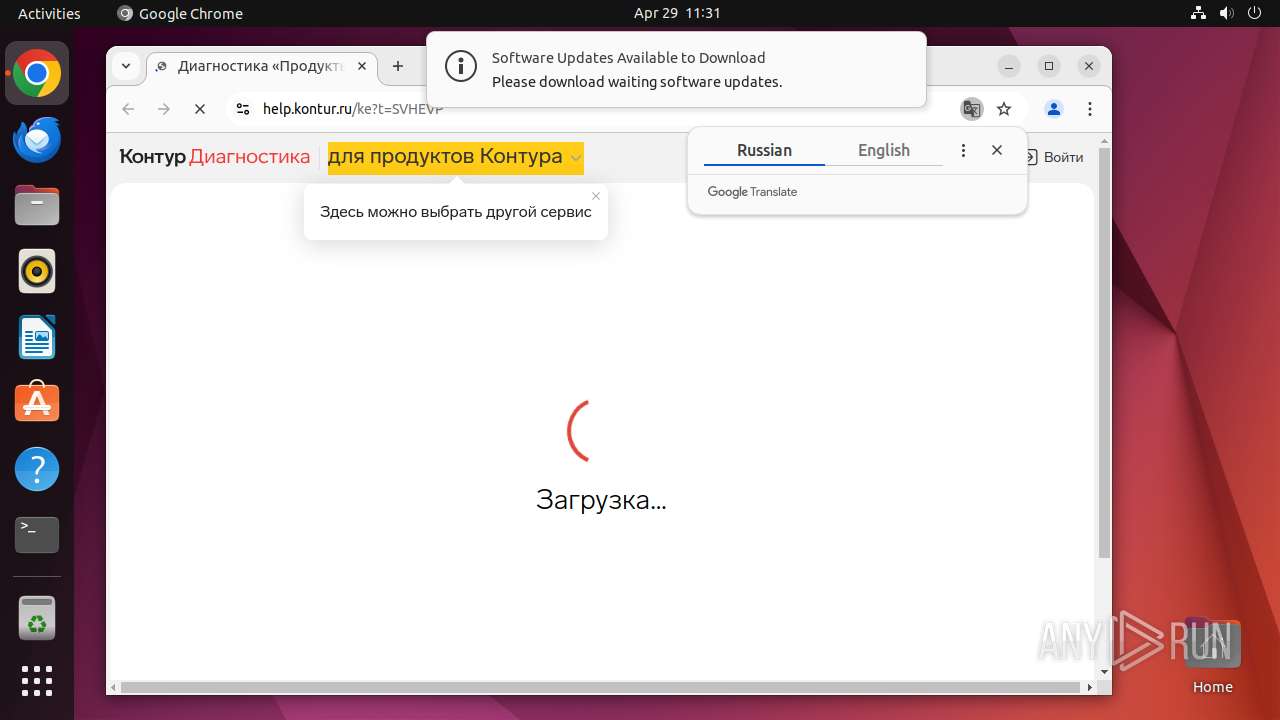Screen dimensions: 1280x720
Task: Show Applications grid in dock
Action: coord(37,681)
